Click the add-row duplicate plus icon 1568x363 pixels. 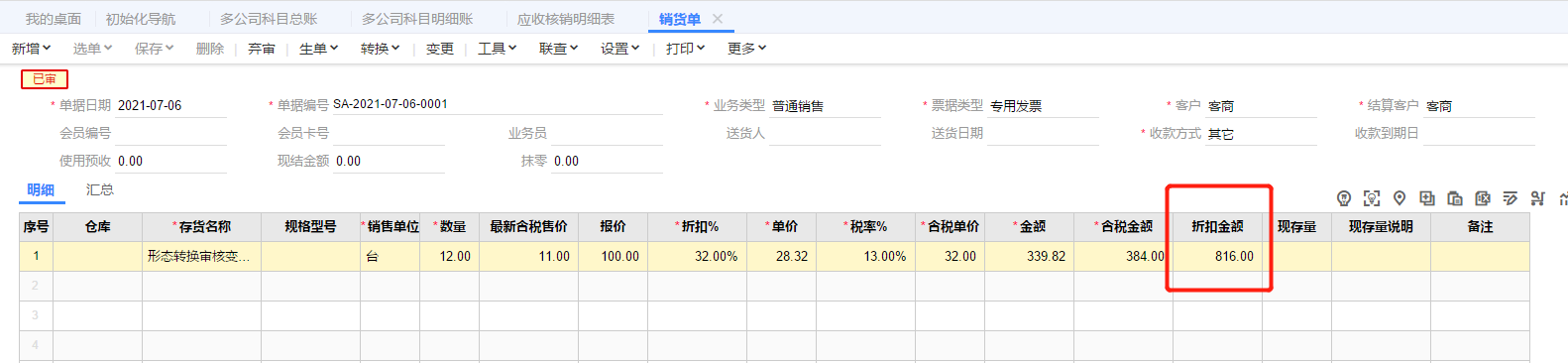click(1427, 198)
